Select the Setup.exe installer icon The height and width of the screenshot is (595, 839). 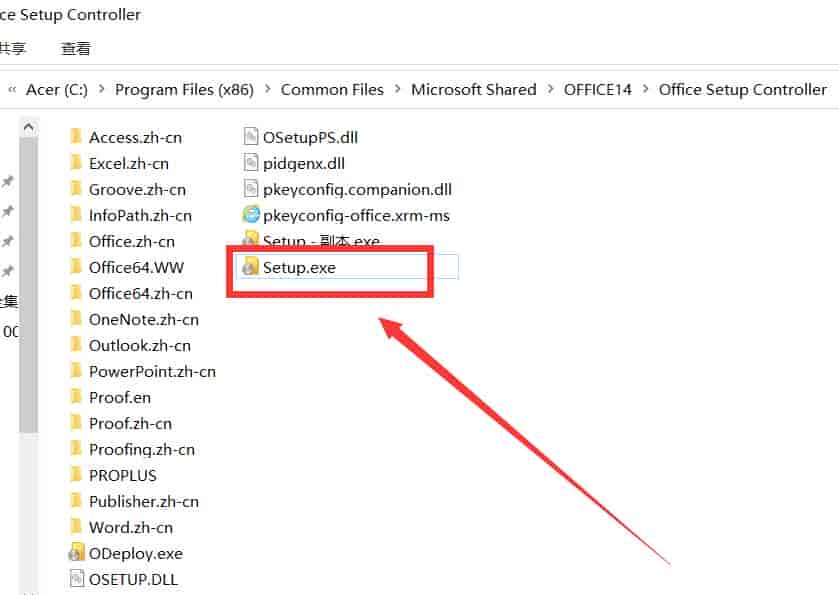pos(250,266)
